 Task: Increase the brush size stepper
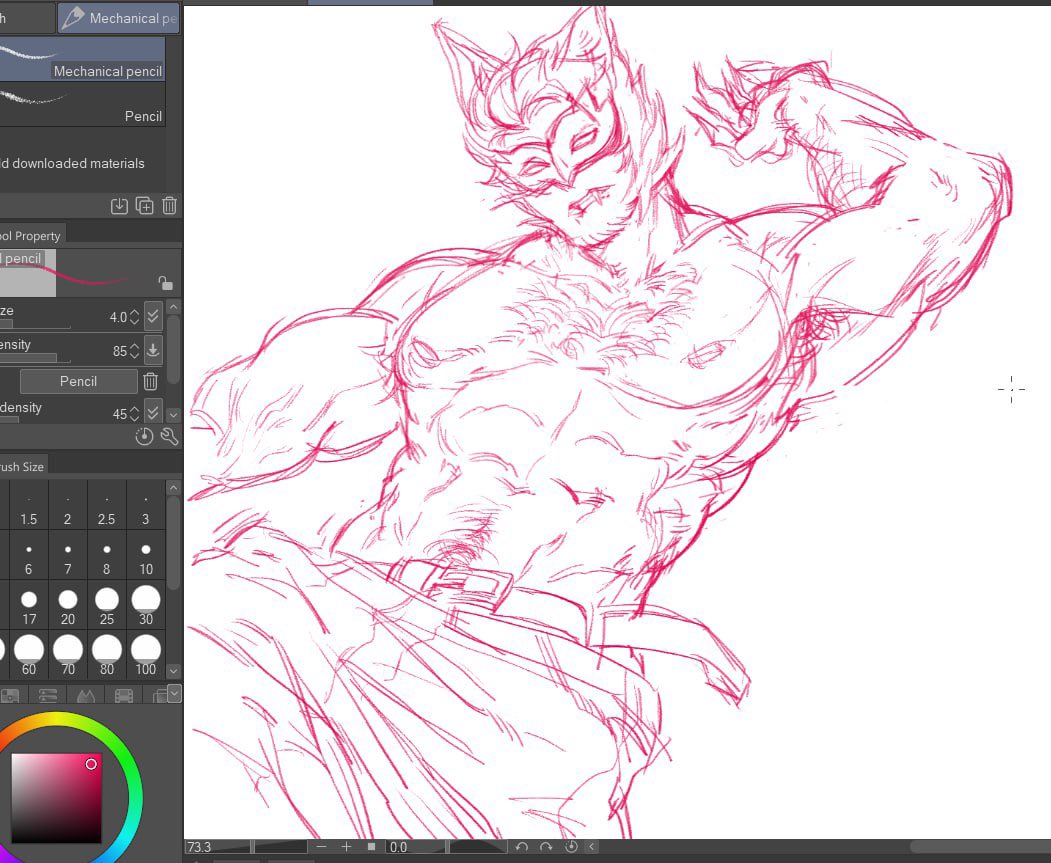click(135, 312)
